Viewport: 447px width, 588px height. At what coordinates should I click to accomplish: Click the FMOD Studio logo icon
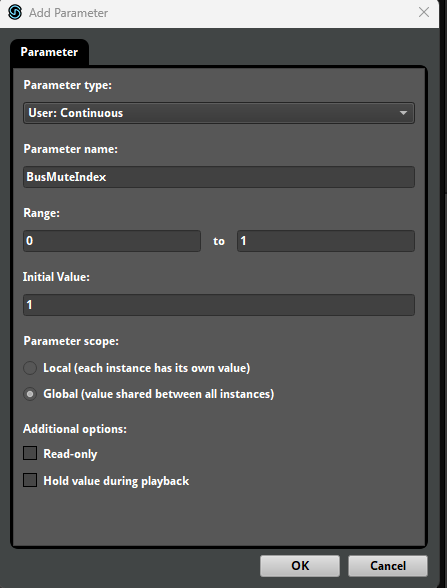coord(15,12)
